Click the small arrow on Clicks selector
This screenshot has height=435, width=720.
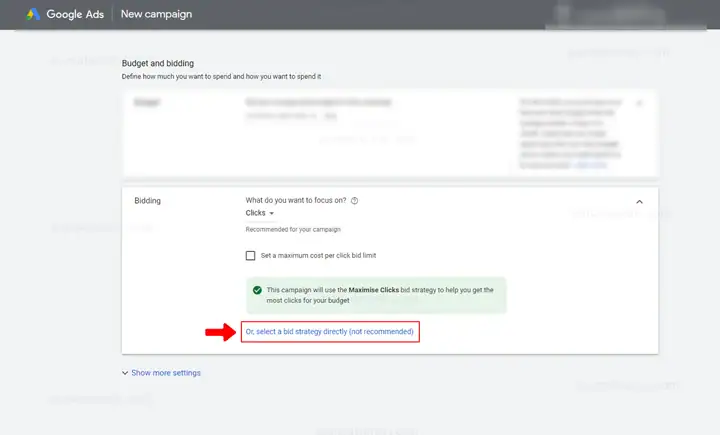[271, 214]
